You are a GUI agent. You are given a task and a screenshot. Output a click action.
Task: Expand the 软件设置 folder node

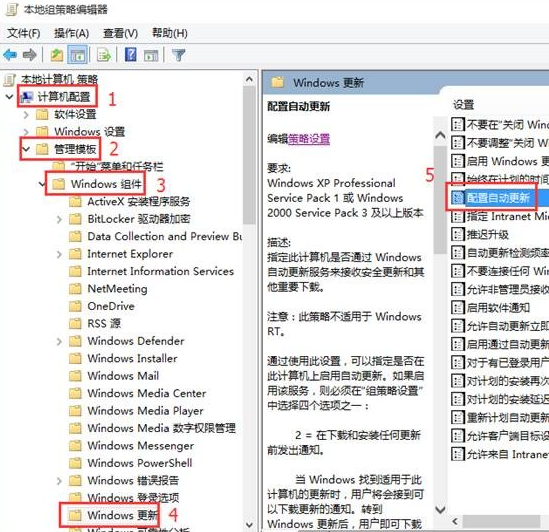click(x=26, y=114)
